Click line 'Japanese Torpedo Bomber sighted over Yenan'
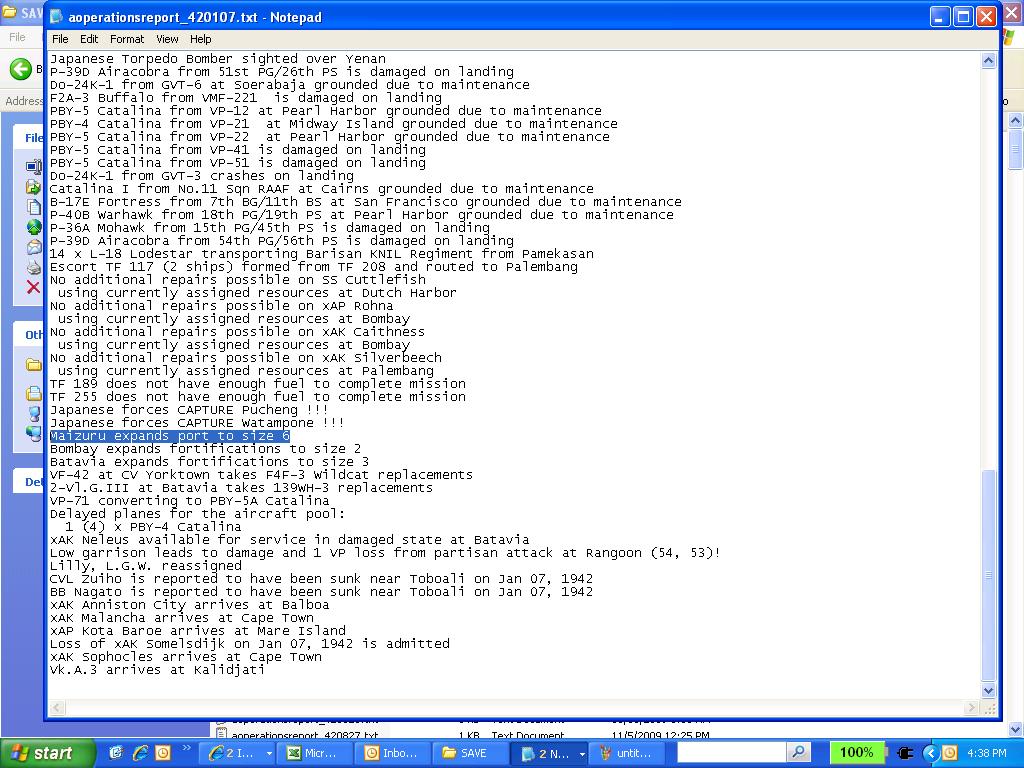Viewport: 1024px width, 768px height. (217, 59)
